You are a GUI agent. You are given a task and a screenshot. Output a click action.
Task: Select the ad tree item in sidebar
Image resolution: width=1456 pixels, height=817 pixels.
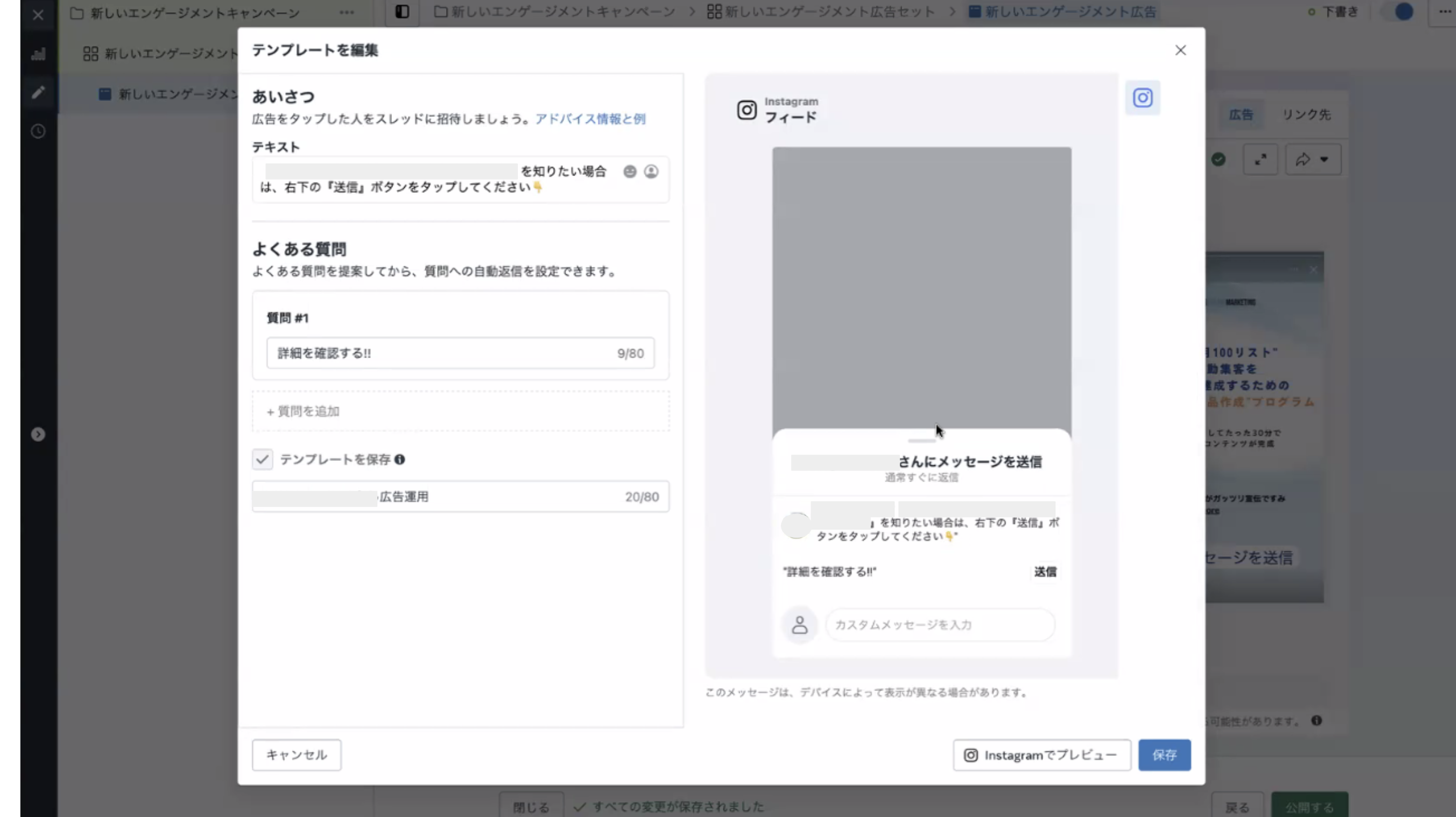168,94
